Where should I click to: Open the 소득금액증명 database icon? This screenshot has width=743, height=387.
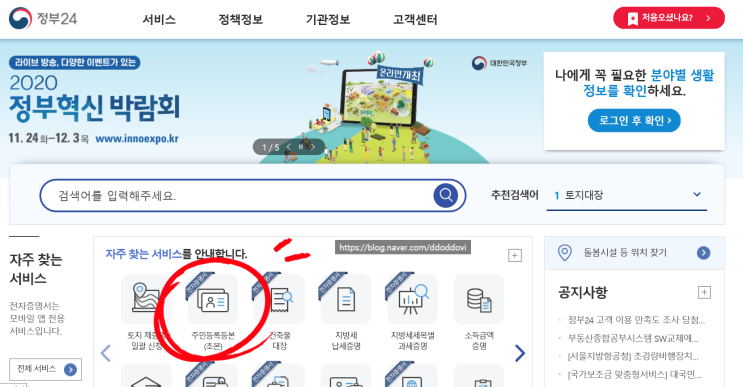[x=479, y=299]
